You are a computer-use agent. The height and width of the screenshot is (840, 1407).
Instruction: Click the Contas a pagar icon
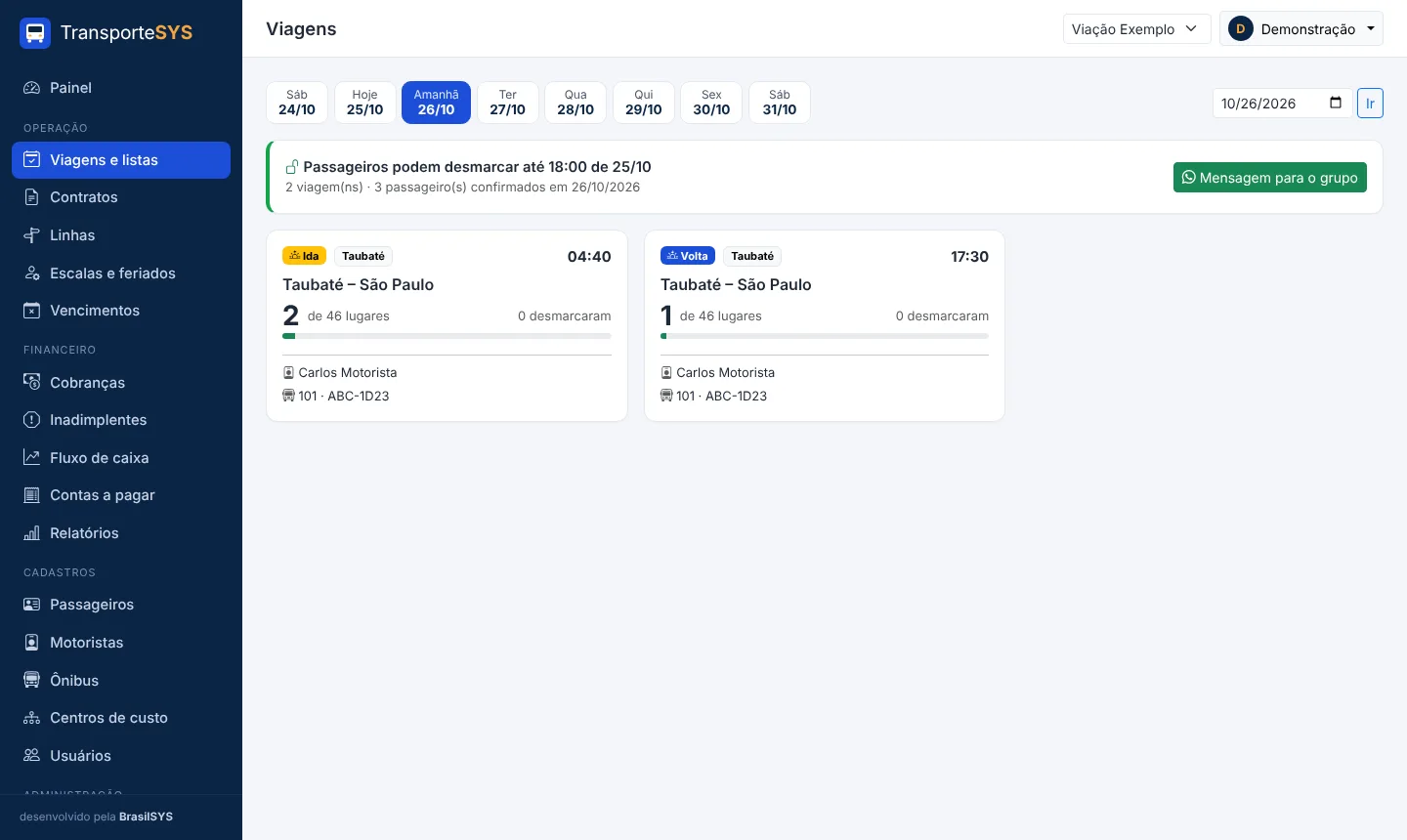[32, 495]
